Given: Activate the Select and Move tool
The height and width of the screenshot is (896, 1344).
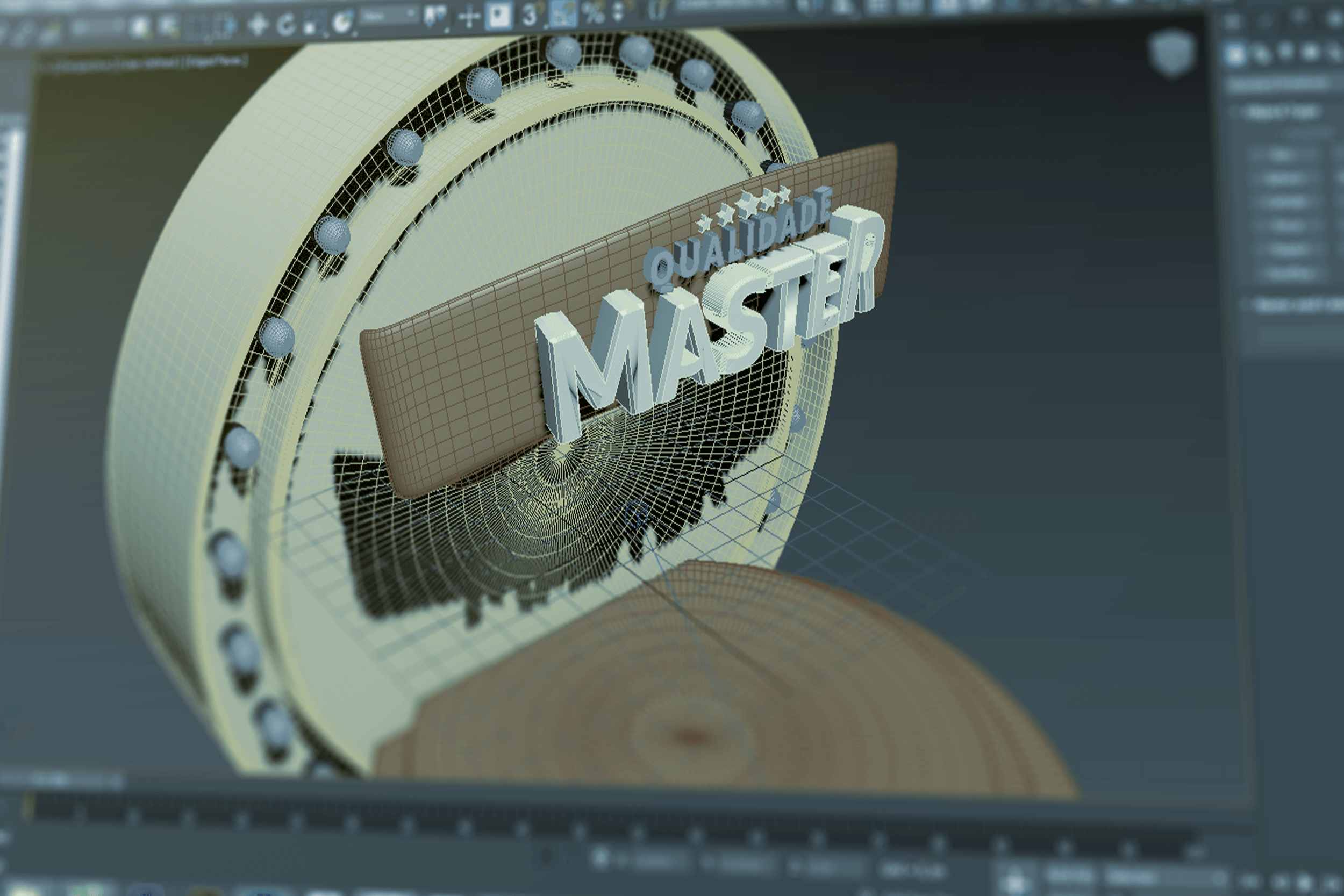Looking at the screenshot, I should [258, 25].
